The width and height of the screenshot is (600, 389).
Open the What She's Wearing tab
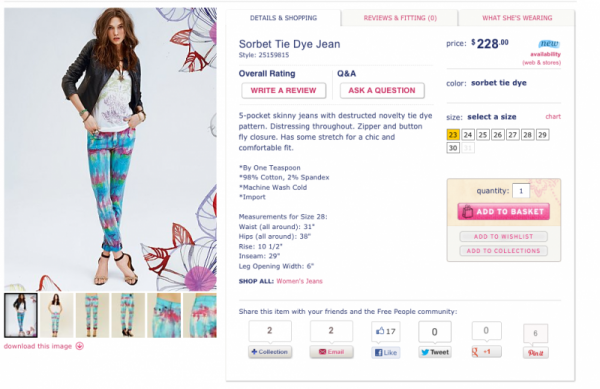pyautogui.click(x=517, y=18)
